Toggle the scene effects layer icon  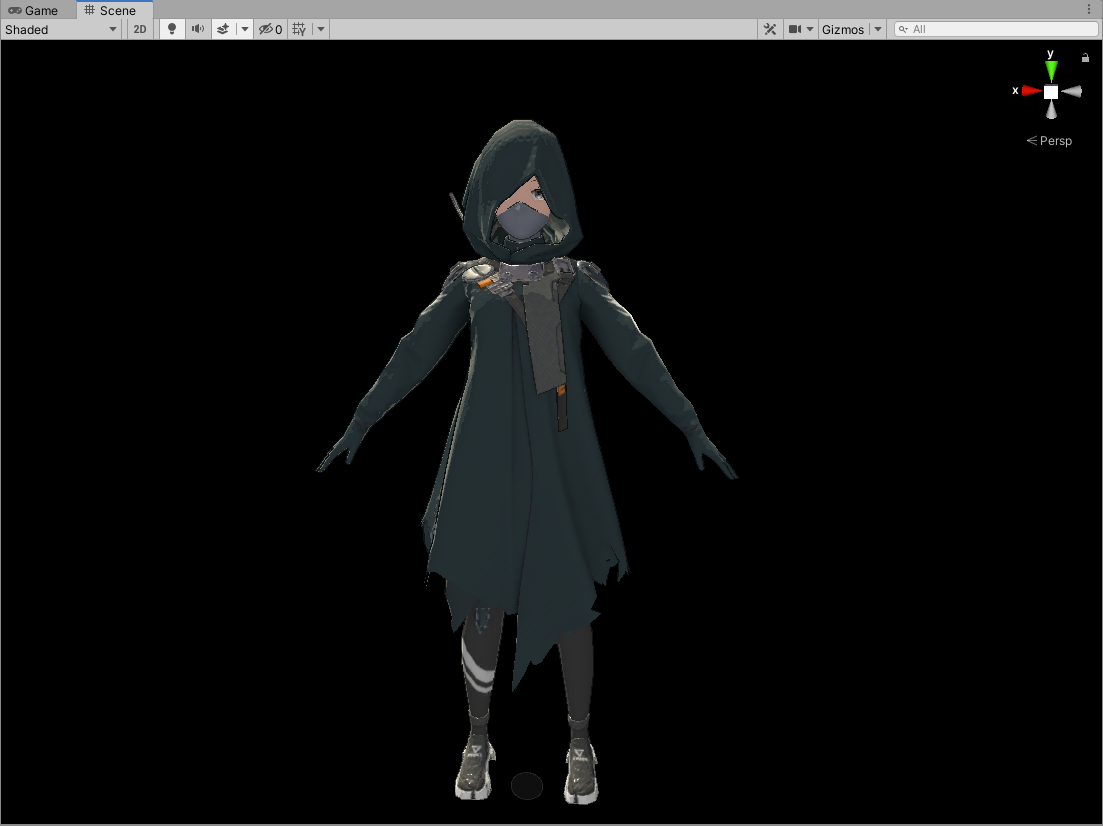(224, 29)
